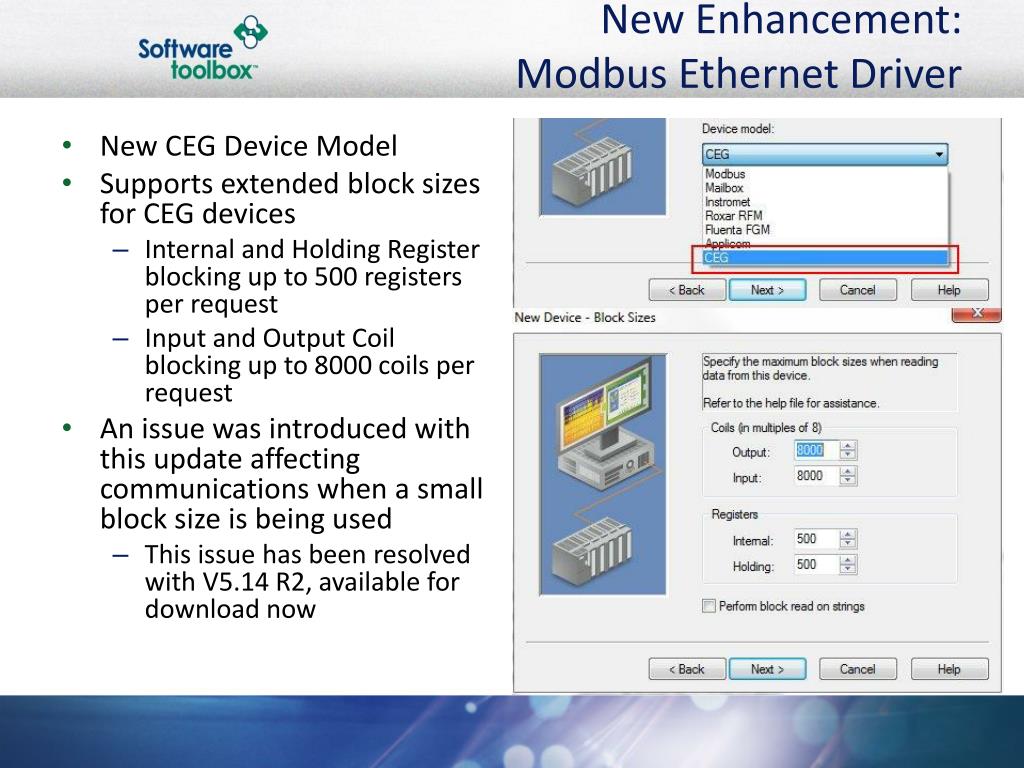Cancel the device model dialog
The width and height of the screenshot is (1024, 768).
tap(857, 290)
